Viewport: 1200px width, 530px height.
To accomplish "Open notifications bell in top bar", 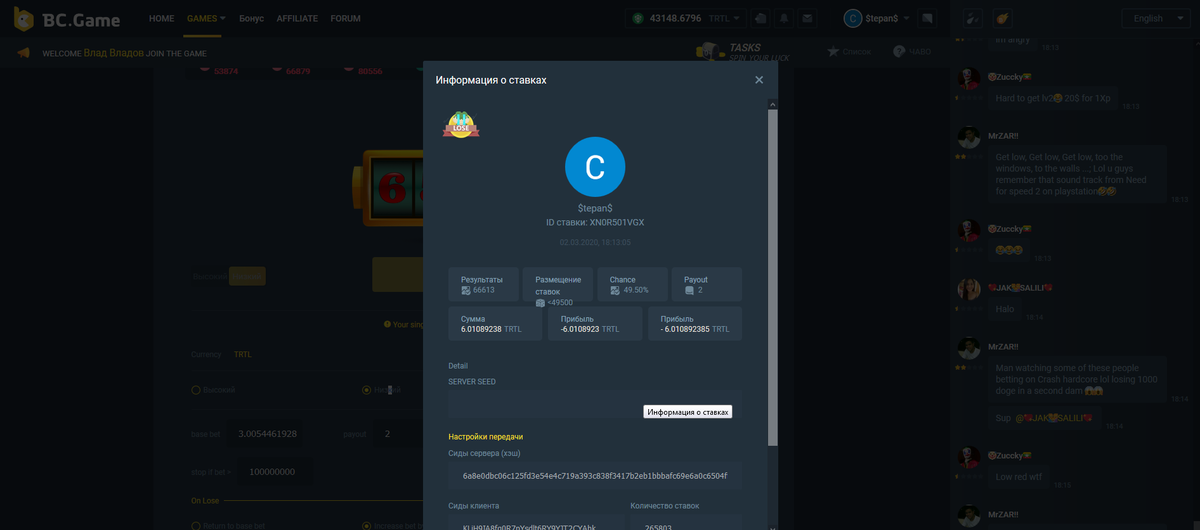I will point(784,18).
